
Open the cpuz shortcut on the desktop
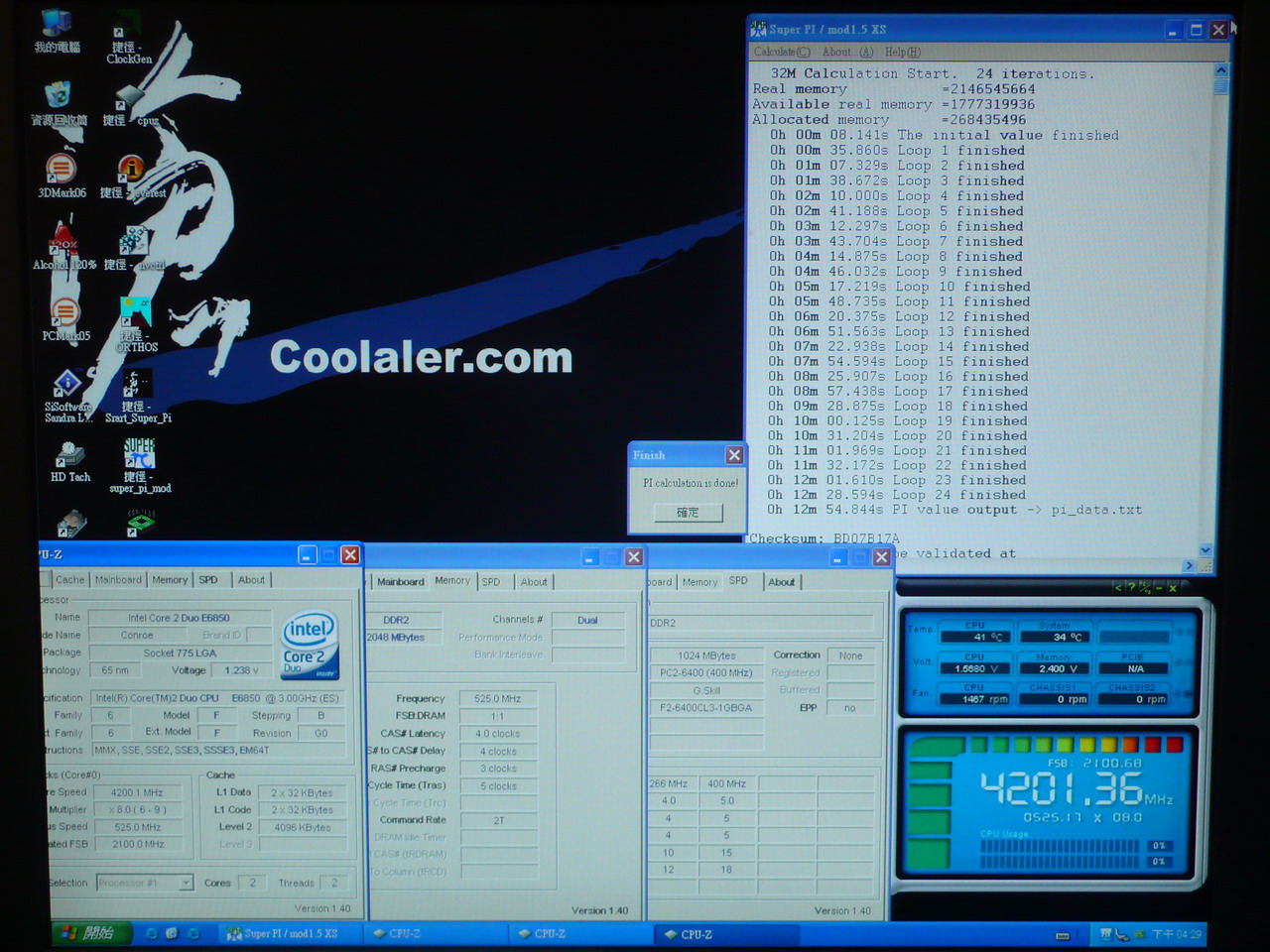tap(130, 105)
